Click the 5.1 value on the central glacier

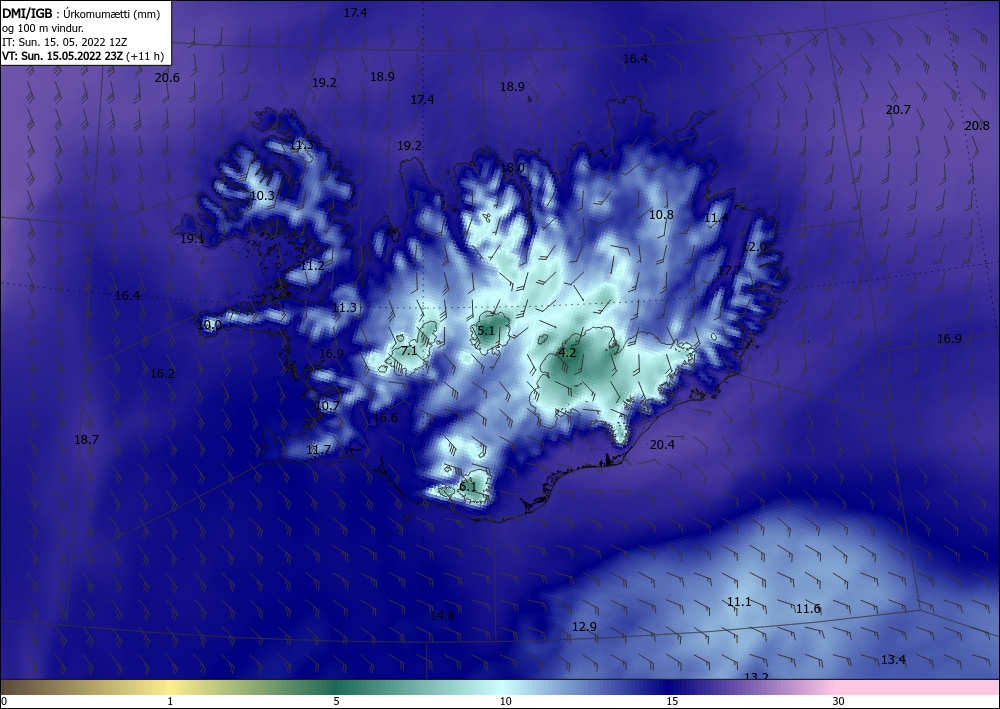(486, 330)
